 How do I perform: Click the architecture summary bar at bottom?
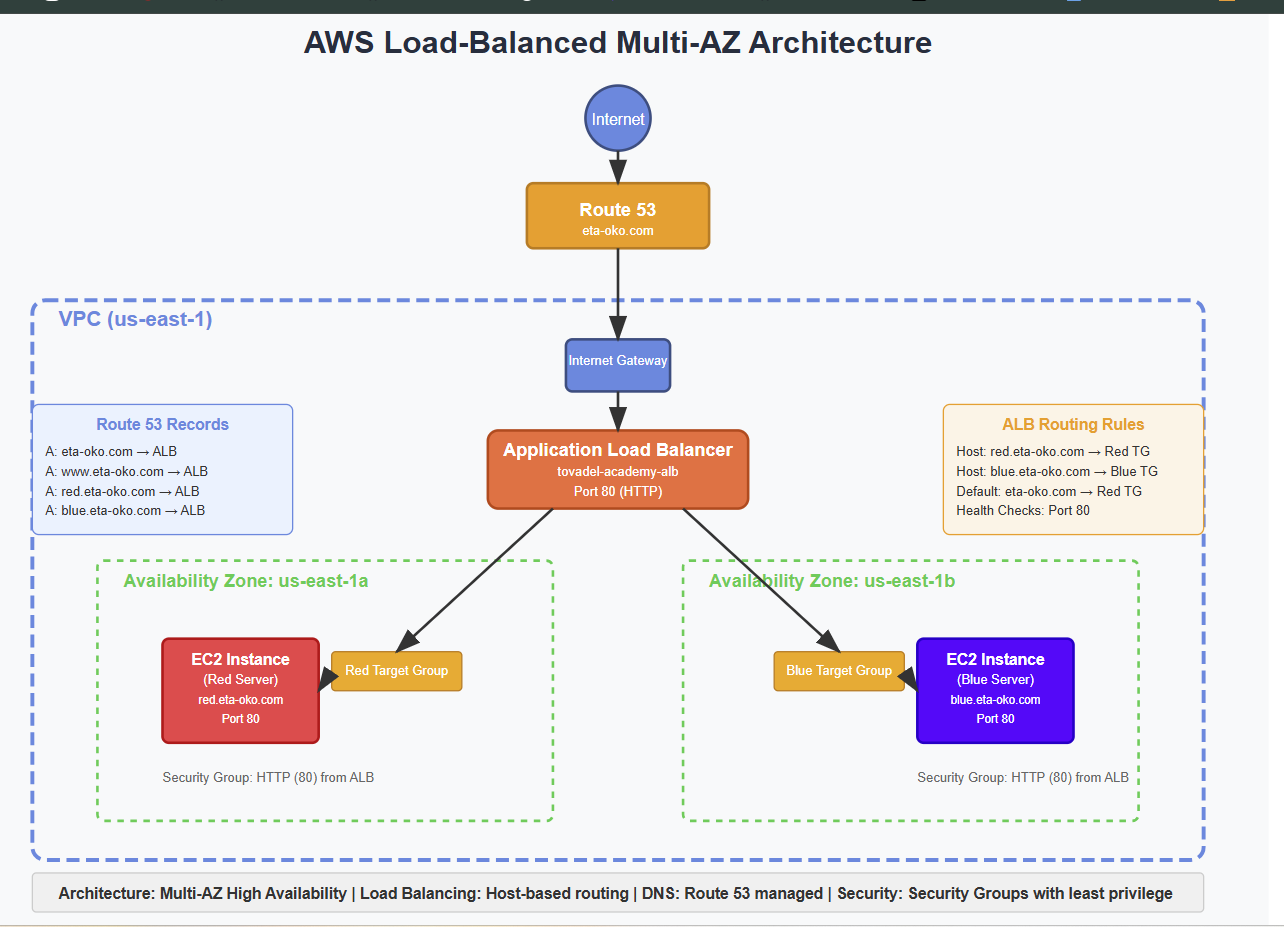(x=617, y=893)
